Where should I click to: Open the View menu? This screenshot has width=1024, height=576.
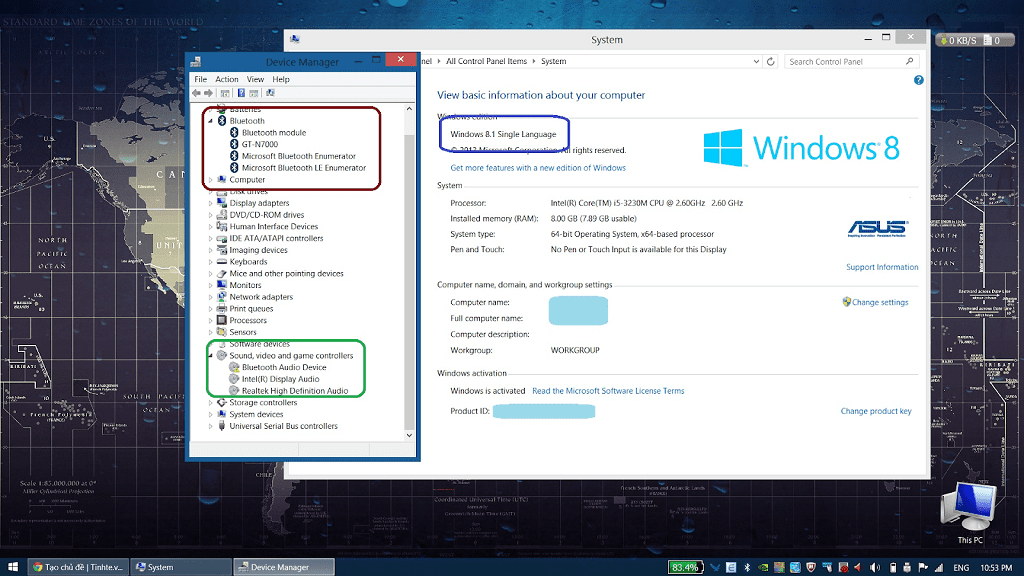click(255, 79)
